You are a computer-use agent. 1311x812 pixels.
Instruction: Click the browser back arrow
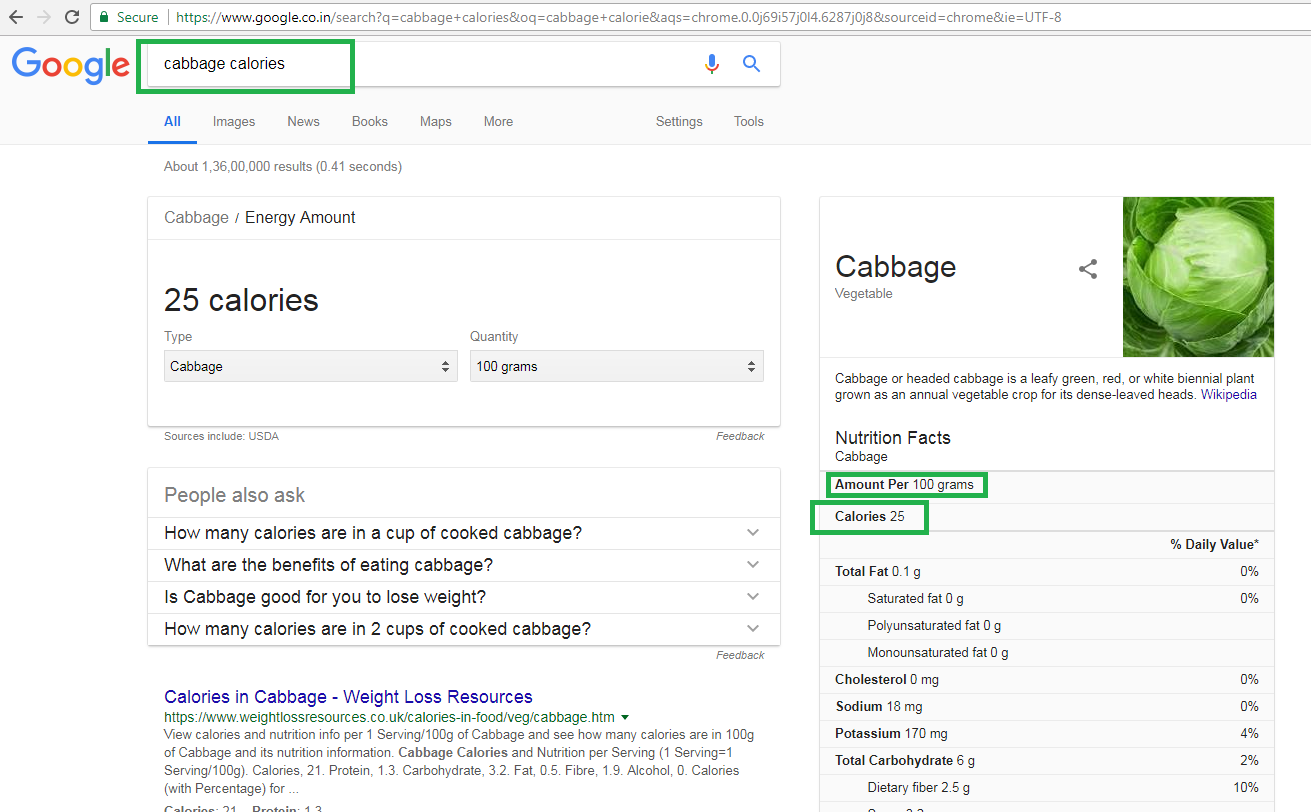point(16,17)
